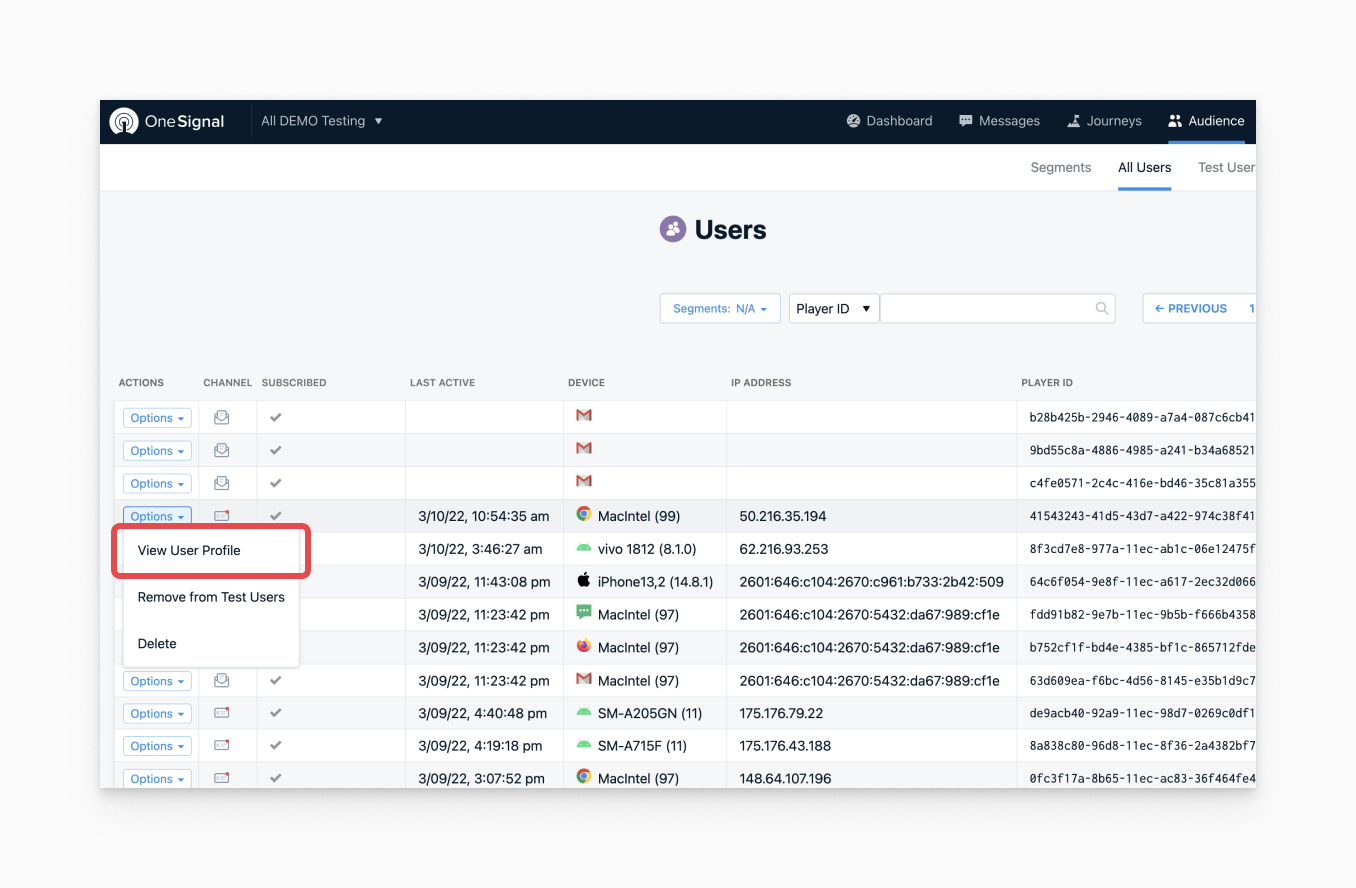
Task: Open Options for SM-A715F row
Action: point(157,747)
